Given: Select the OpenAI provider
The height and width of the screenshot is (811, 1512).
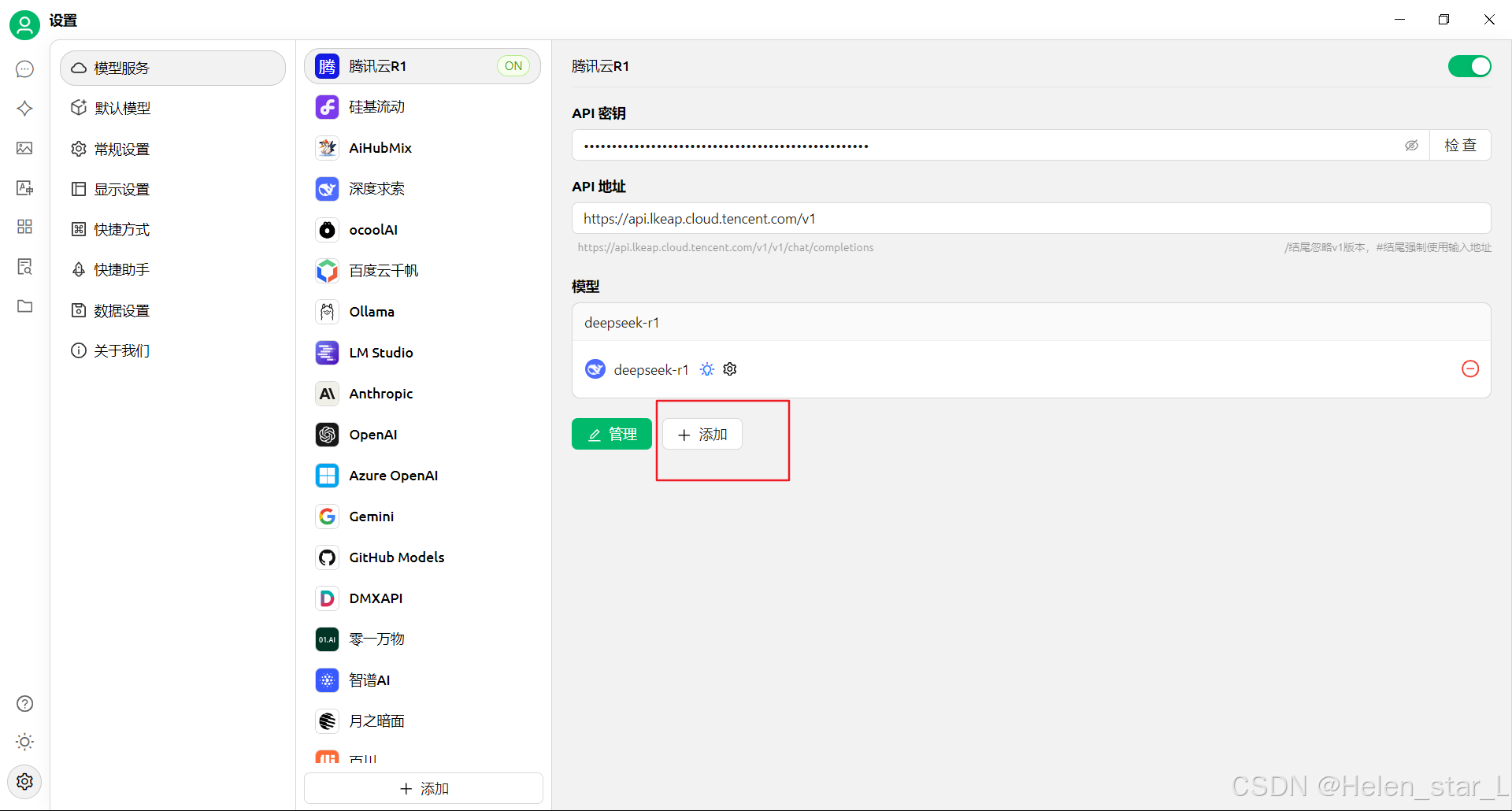Looking at the screenshot, I should [423, 435].
